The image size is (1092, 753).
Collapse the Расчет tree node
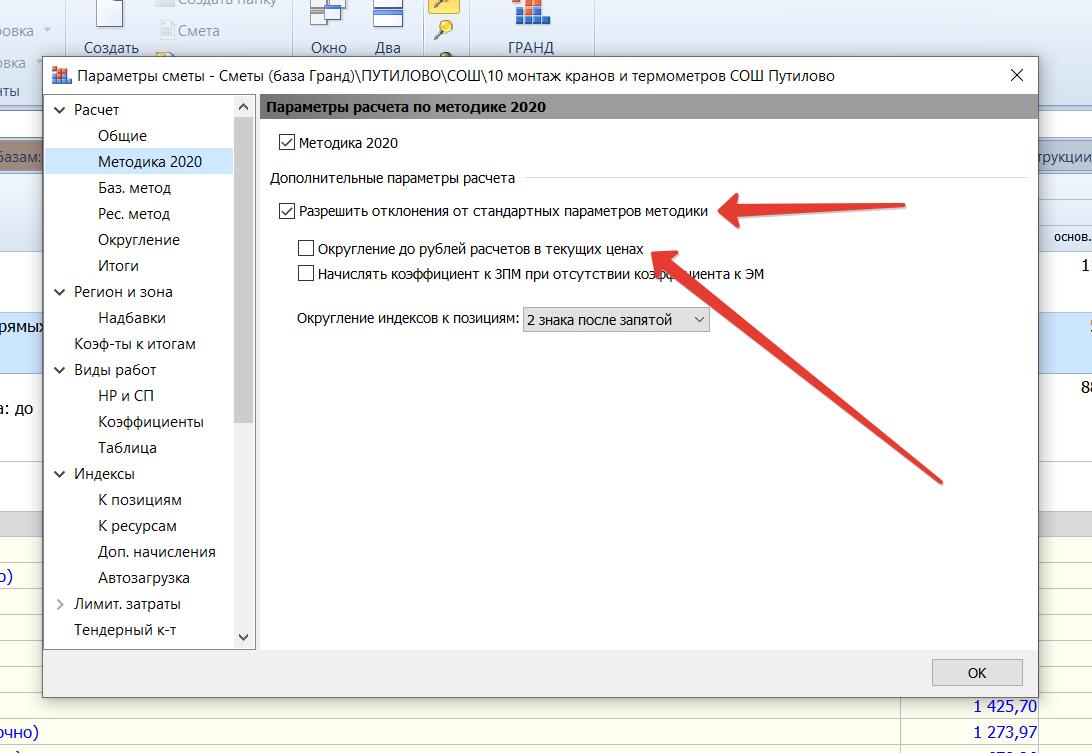pos(60,110)
